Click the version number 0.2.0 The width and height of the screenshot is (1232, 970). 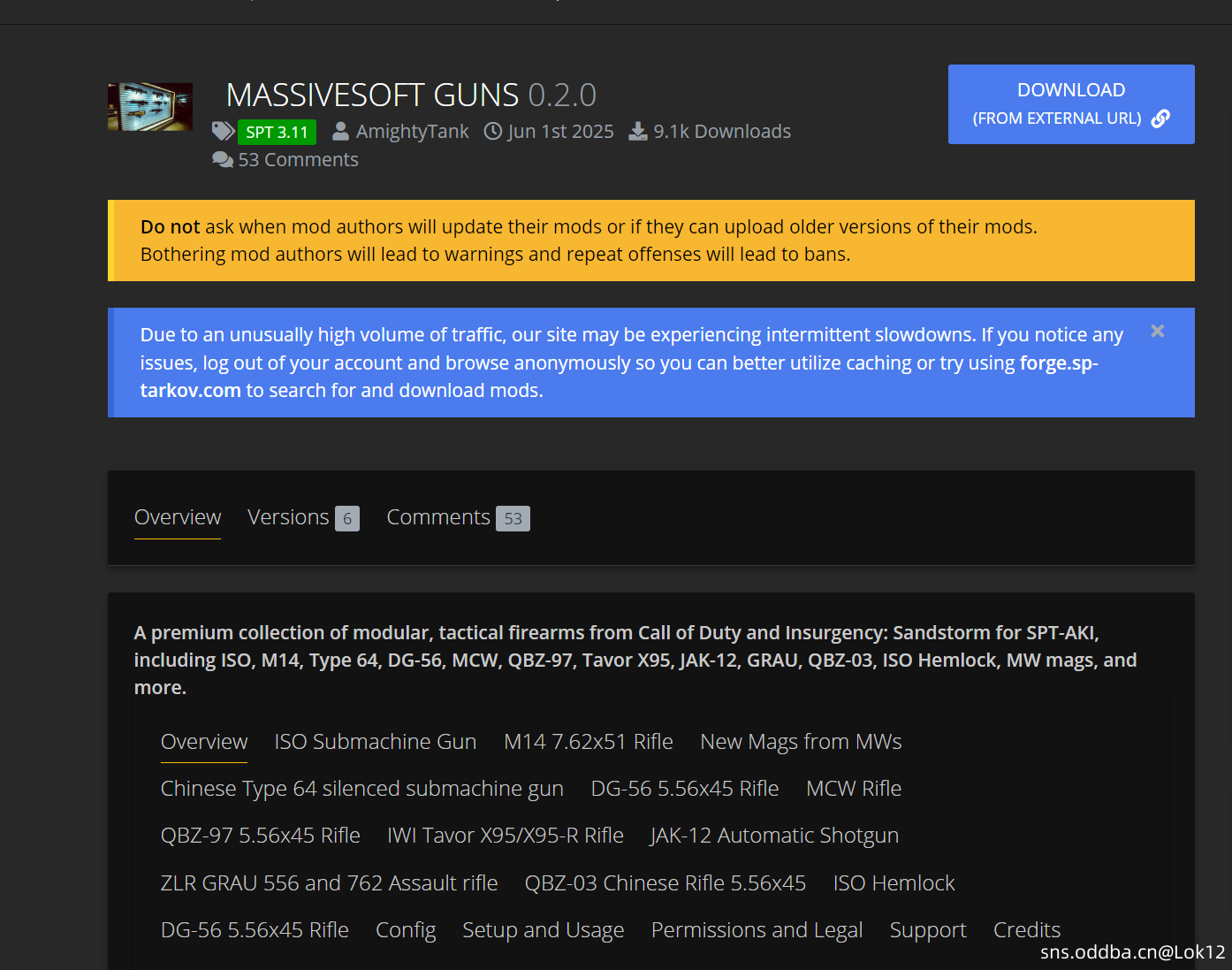coord(562,95)
